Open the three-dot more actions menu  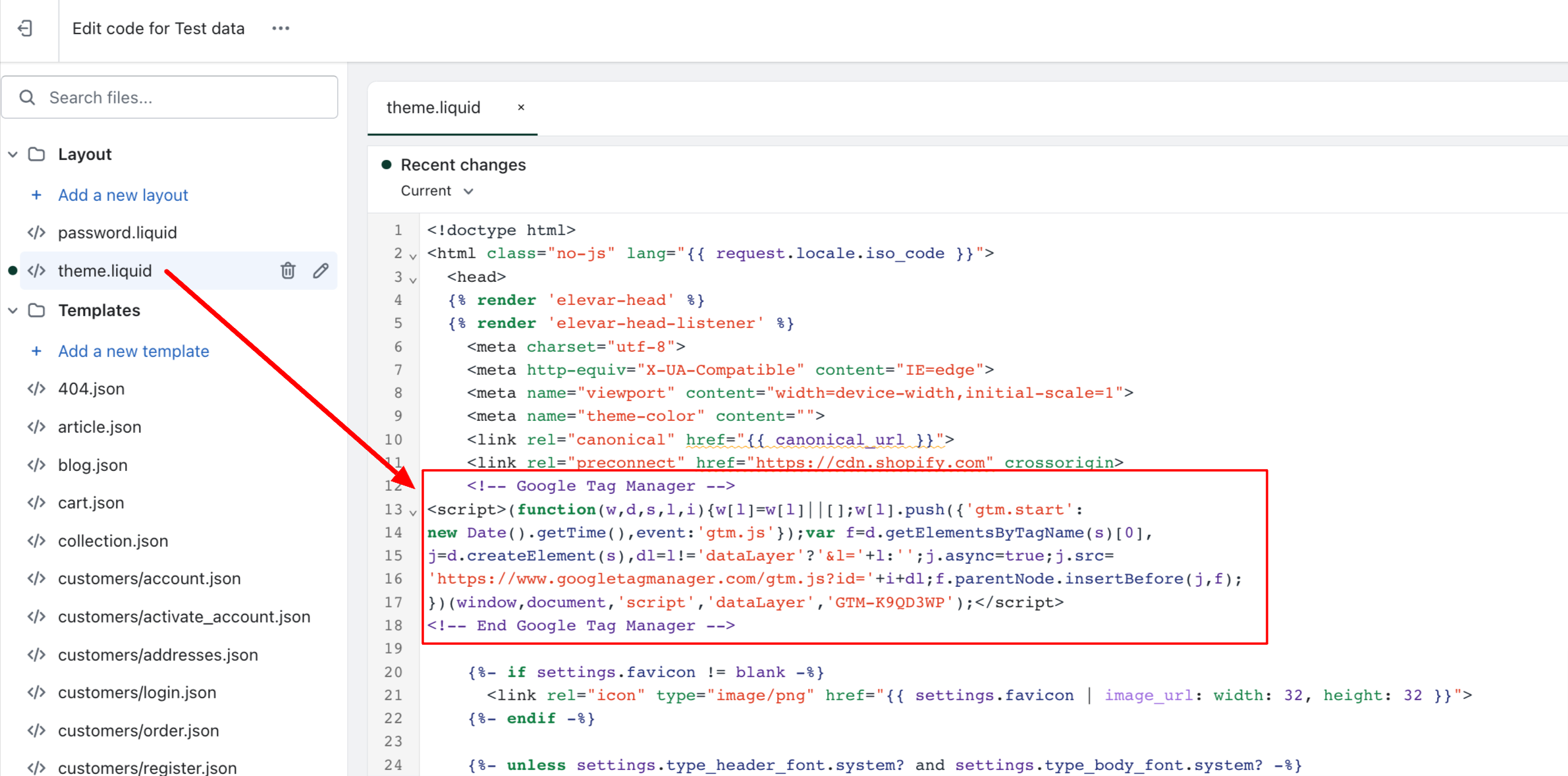[x=281, y=28]
